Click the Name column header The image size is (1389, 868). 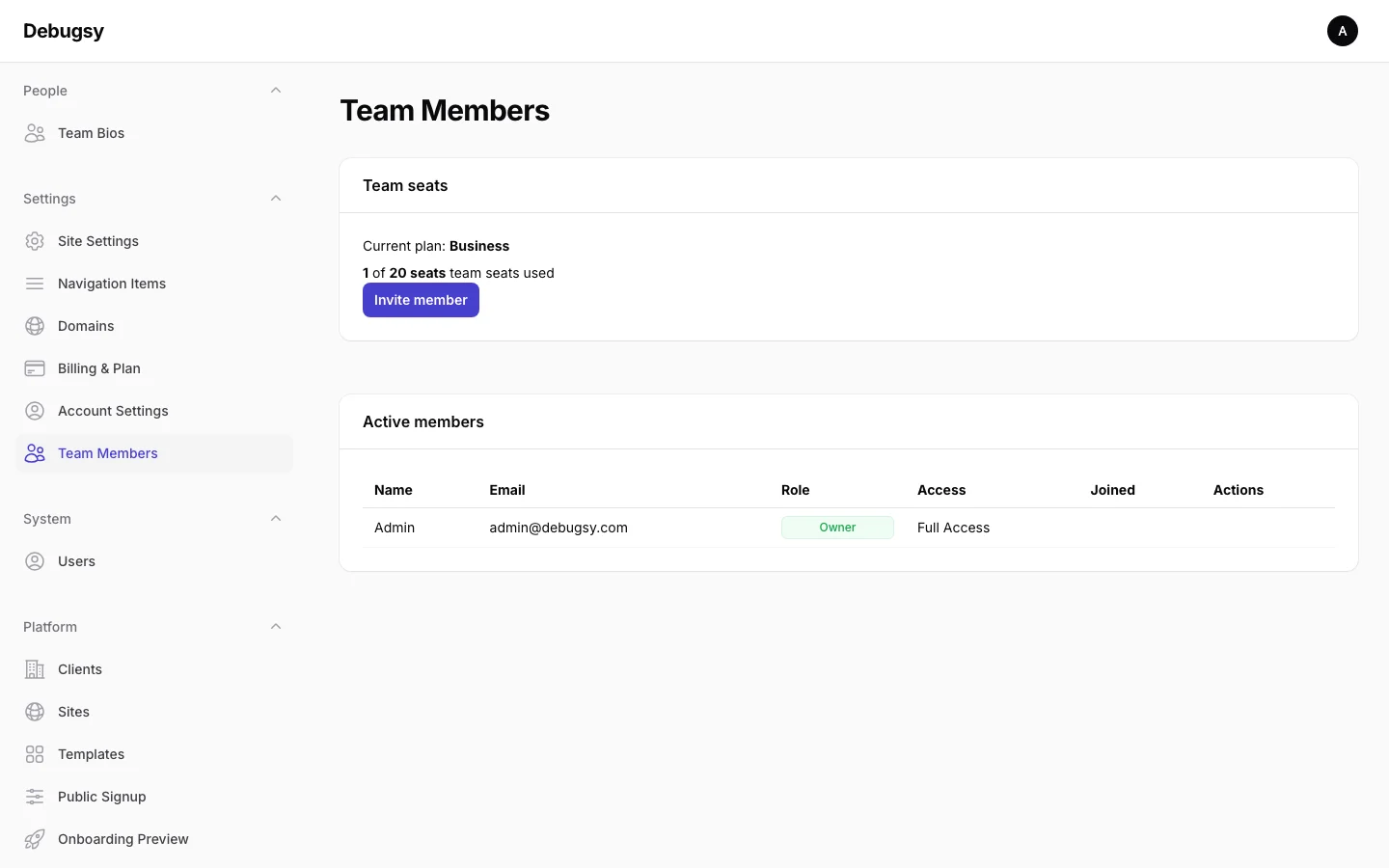394,490
